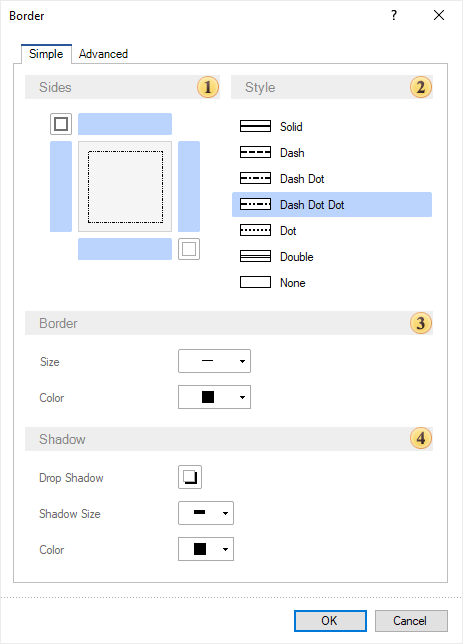Expand the Shadow Size dropdown
This screenshot has height=644, width=463.
coord(206,513)
